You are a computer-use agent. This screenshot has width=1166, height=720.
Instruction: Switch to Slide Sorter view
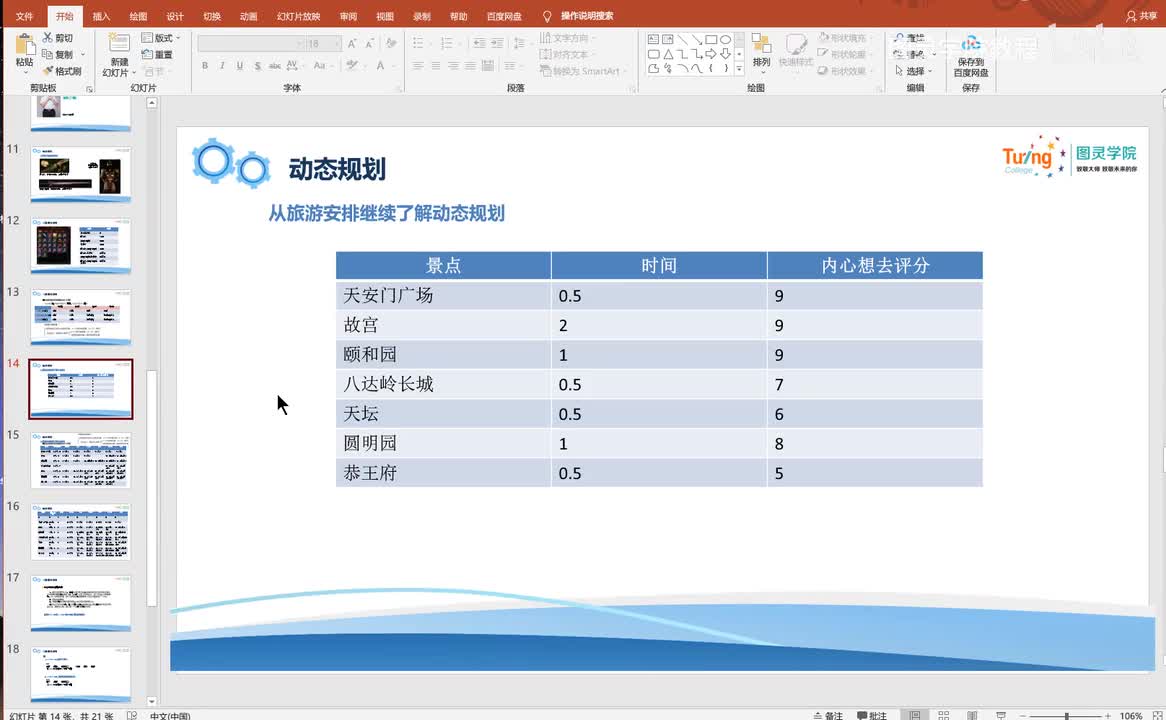944,715
